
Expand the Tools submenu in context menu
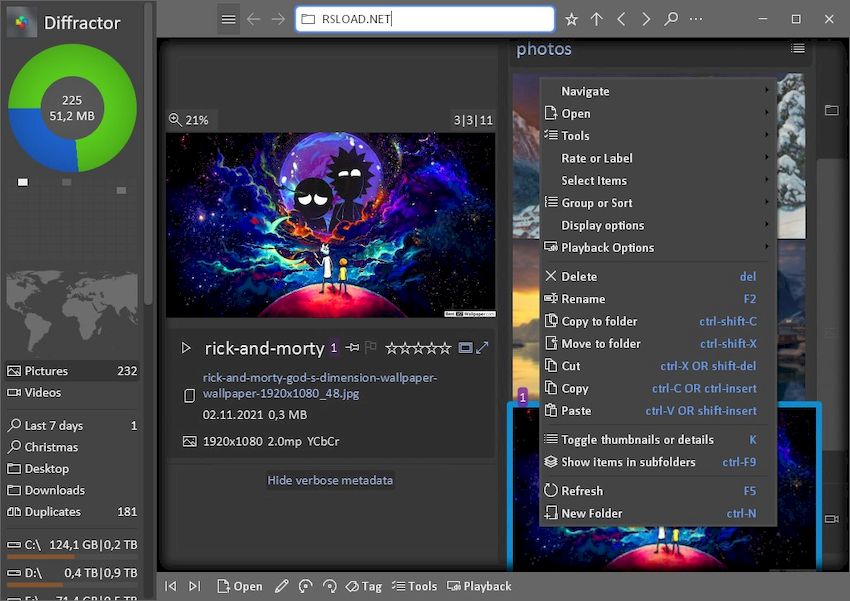pos(658,135)
